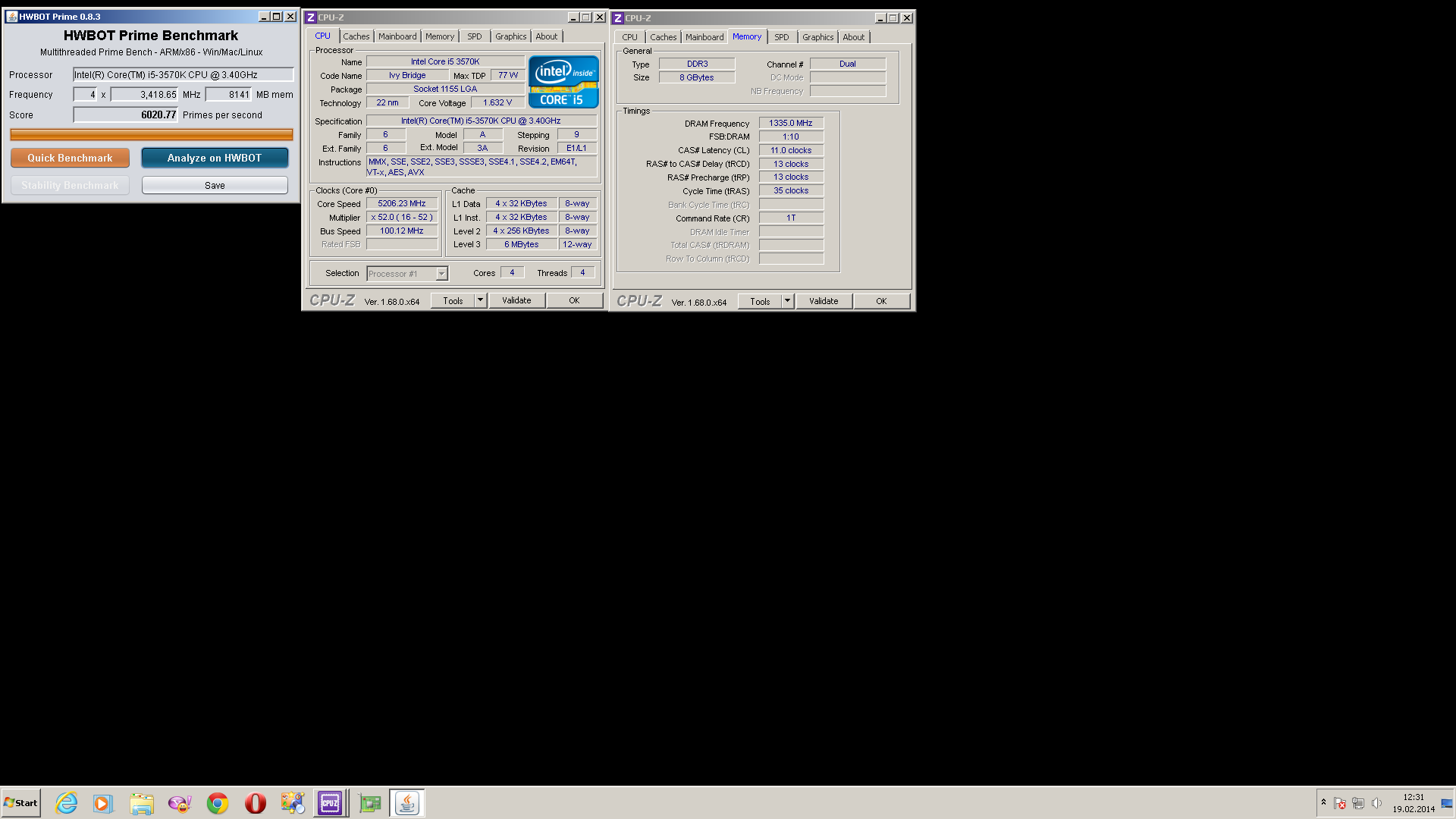1456x819 pixels.
Task: Click DRAM Frequency value 1335.0 MHz
Action: pos(791,123)
